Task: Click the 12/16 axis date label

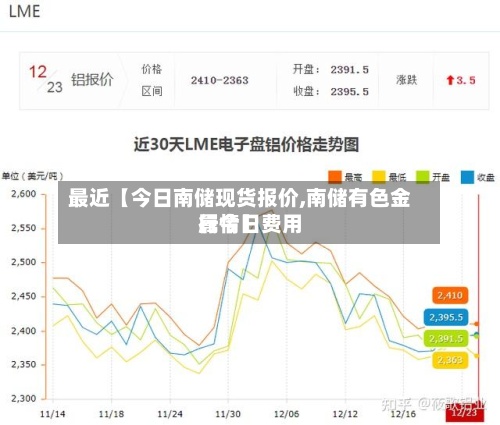Action: (403, 414)
